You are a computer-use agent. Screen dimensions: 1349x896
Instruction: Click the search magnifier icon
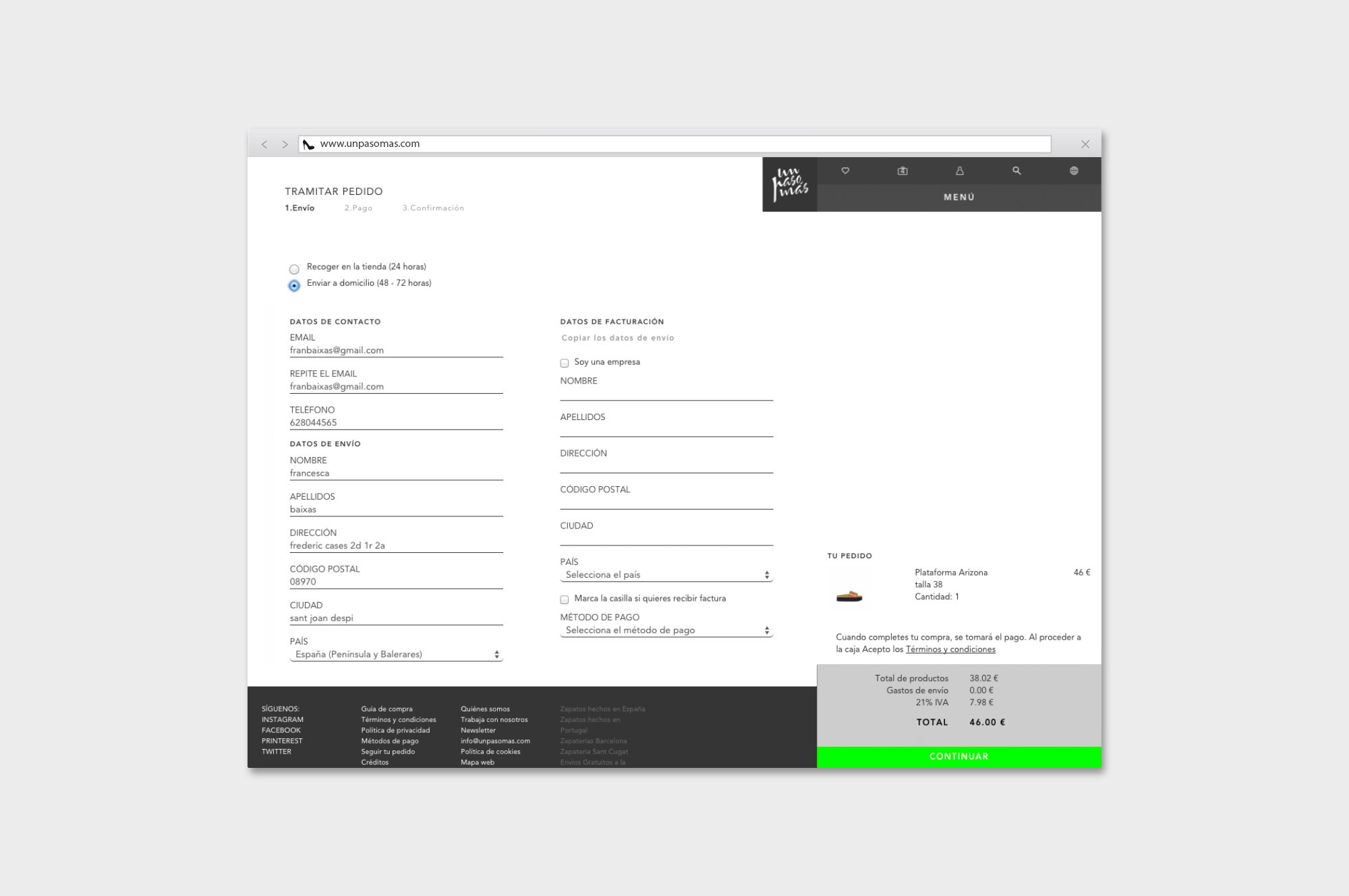(x=1016, y=171)
